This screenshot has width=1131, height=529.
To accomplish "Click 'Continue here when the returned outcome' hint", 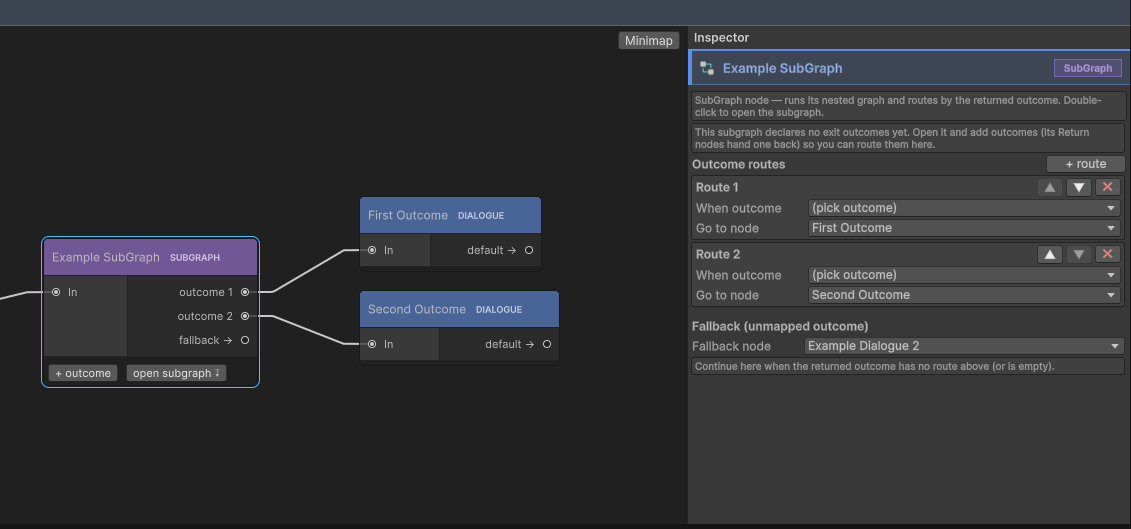I will pyautogui.click(x=909, y=367).
